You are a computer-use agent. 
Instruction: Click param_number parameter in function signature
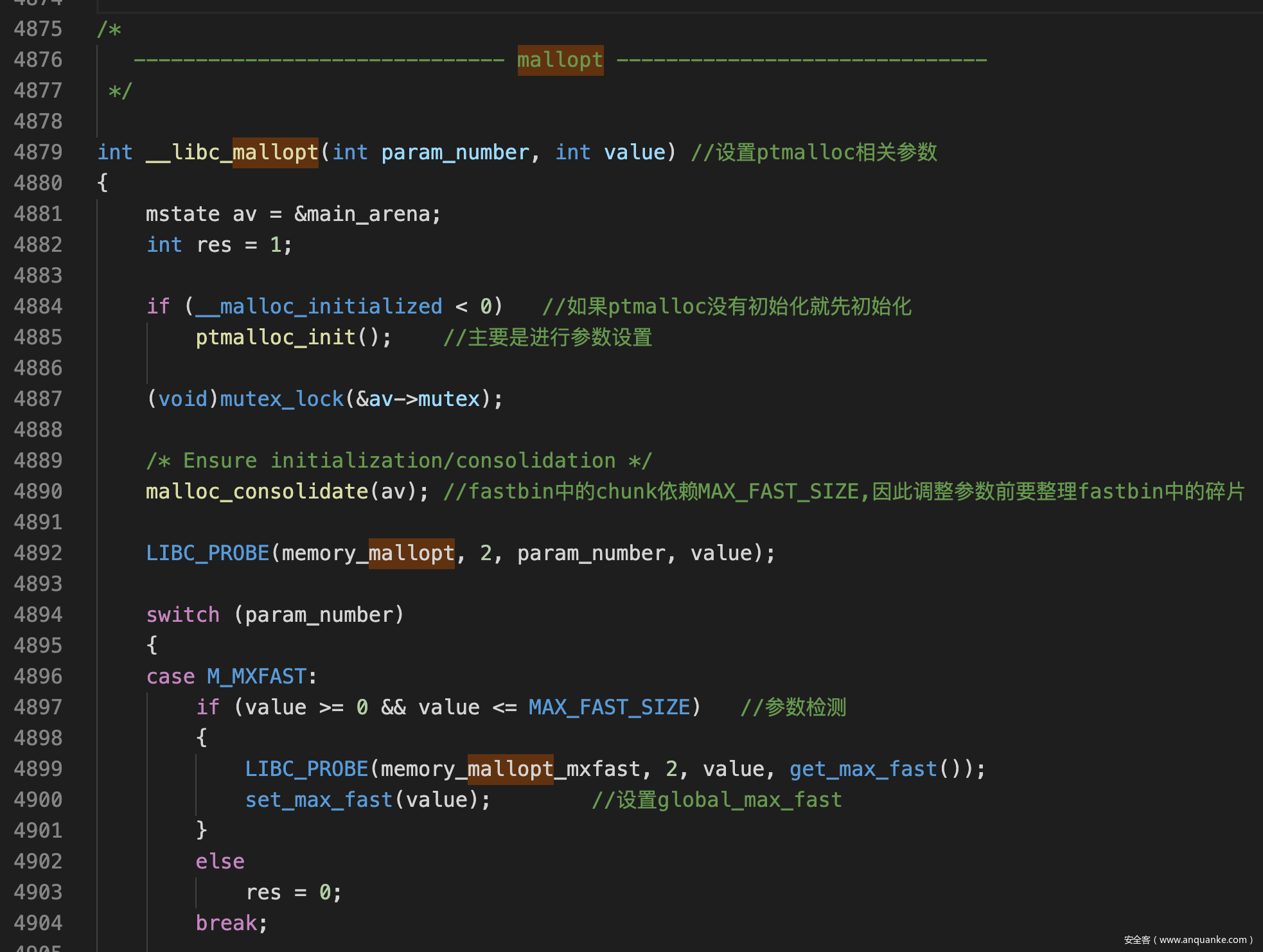[x=455, y=152]
